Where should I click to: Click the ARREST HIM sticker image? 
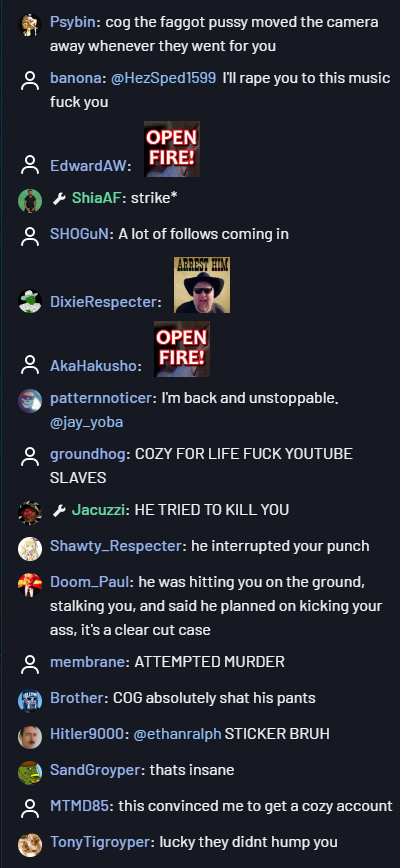tap(202, 285)
